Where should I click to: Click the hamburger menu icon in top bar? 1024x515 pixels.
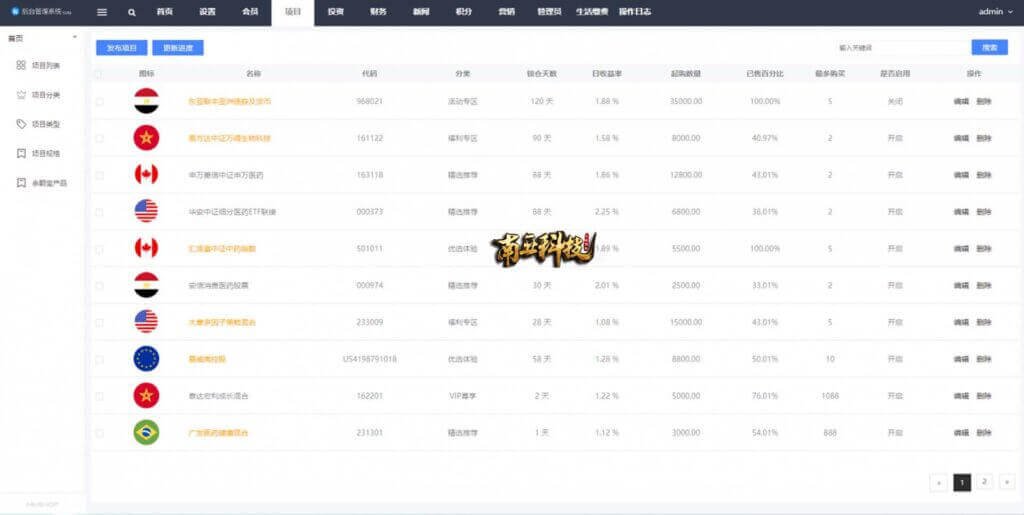[x=102, y=12]
